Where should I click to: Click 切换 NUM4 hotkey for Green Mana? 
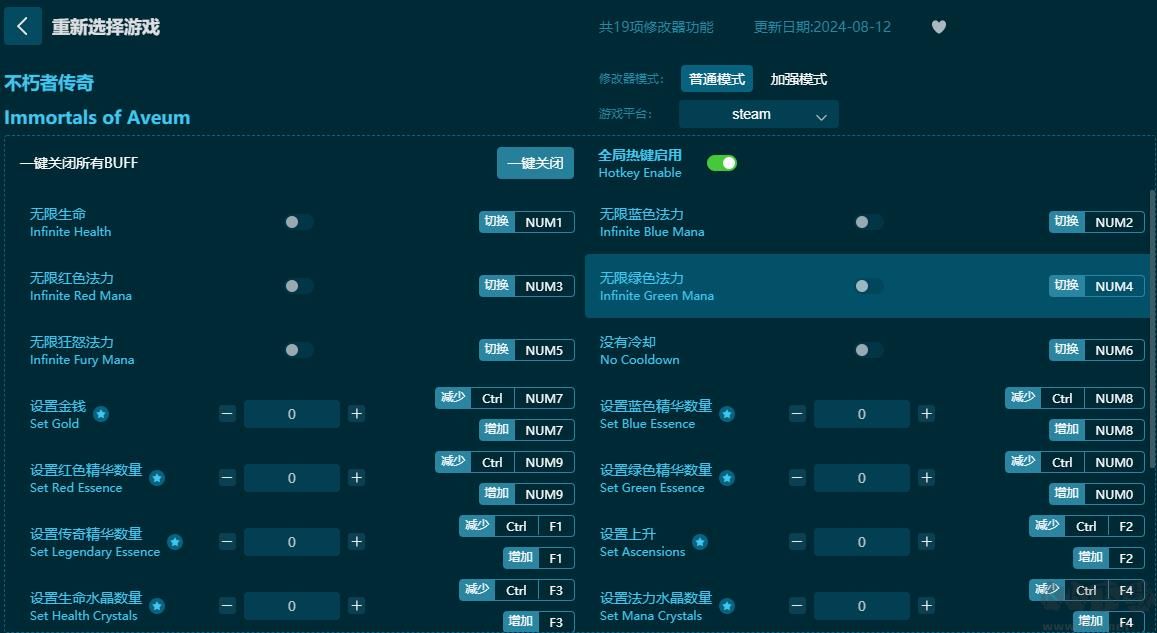(1096, 286)
